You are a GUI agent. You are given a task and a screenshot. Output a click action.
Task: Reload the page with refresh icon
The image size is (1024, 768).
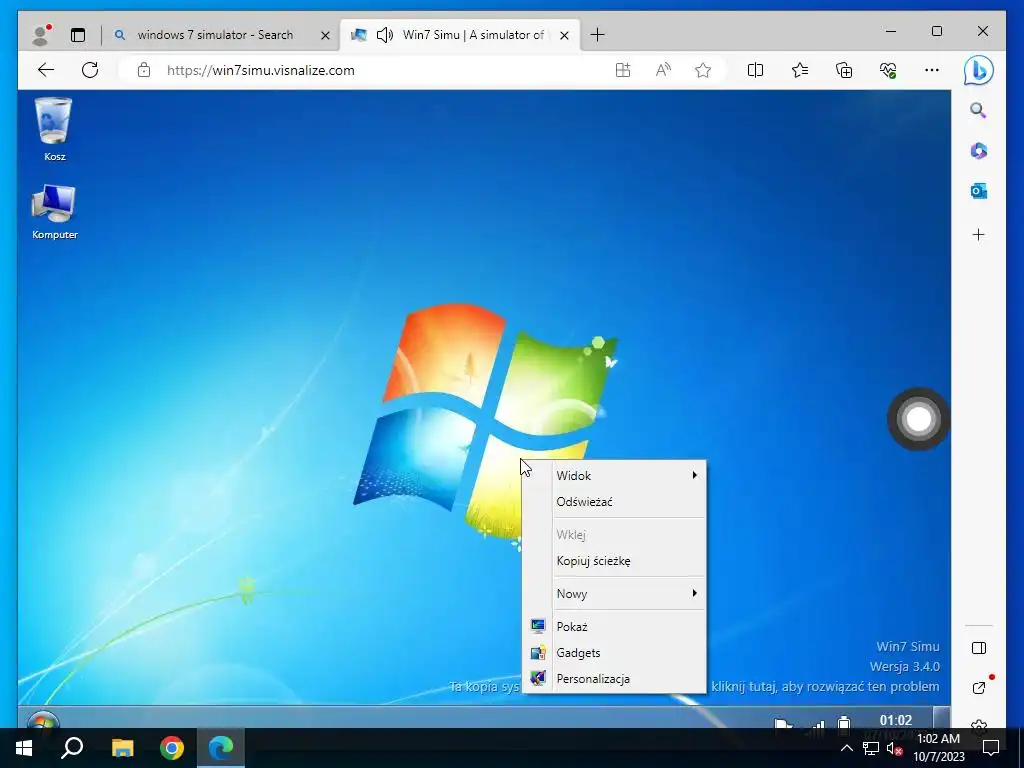click(x=90, y=70)
